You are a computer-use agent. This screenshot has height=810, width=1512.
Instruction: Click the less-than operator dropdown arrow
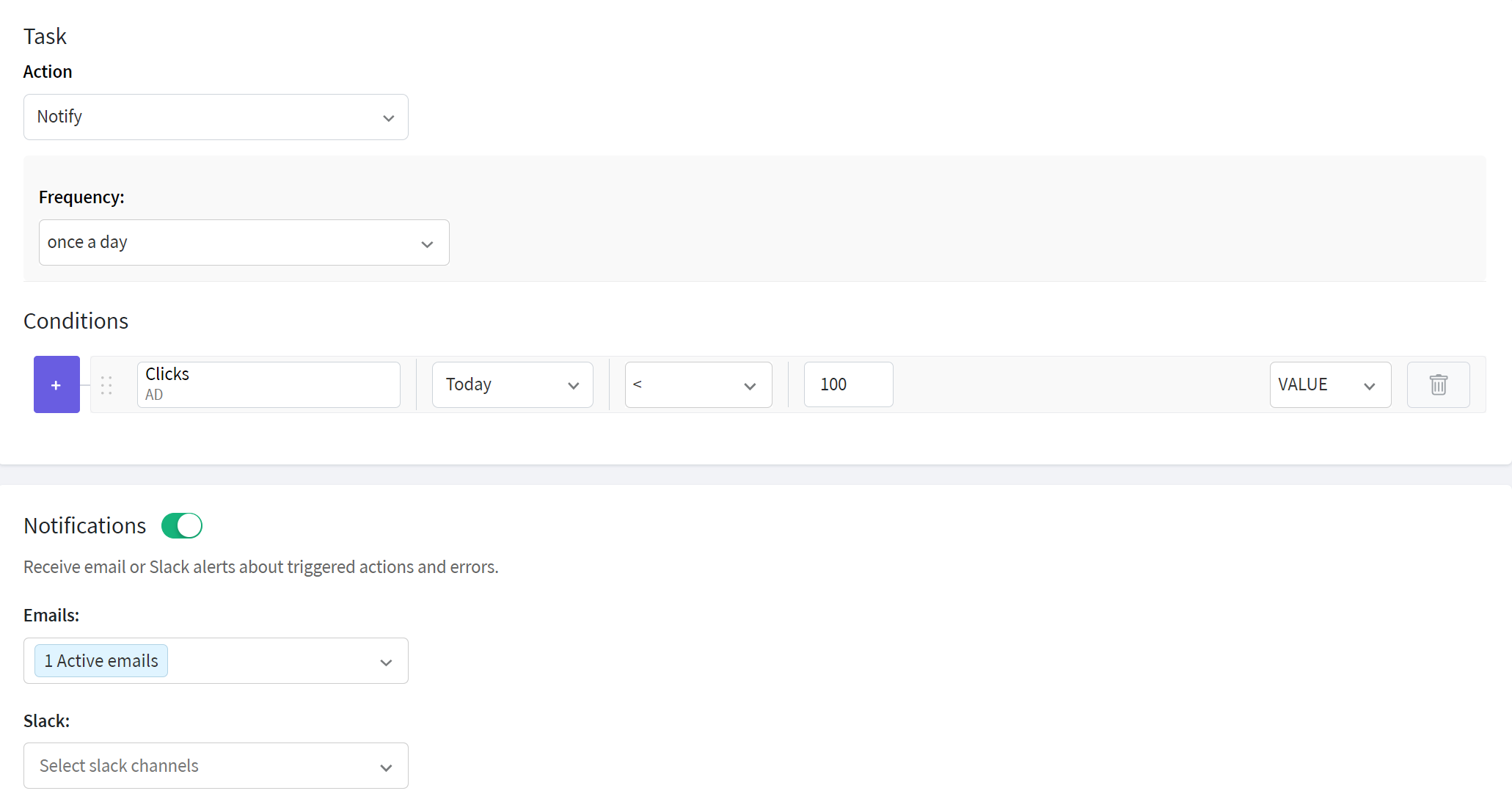pos(751,385)
